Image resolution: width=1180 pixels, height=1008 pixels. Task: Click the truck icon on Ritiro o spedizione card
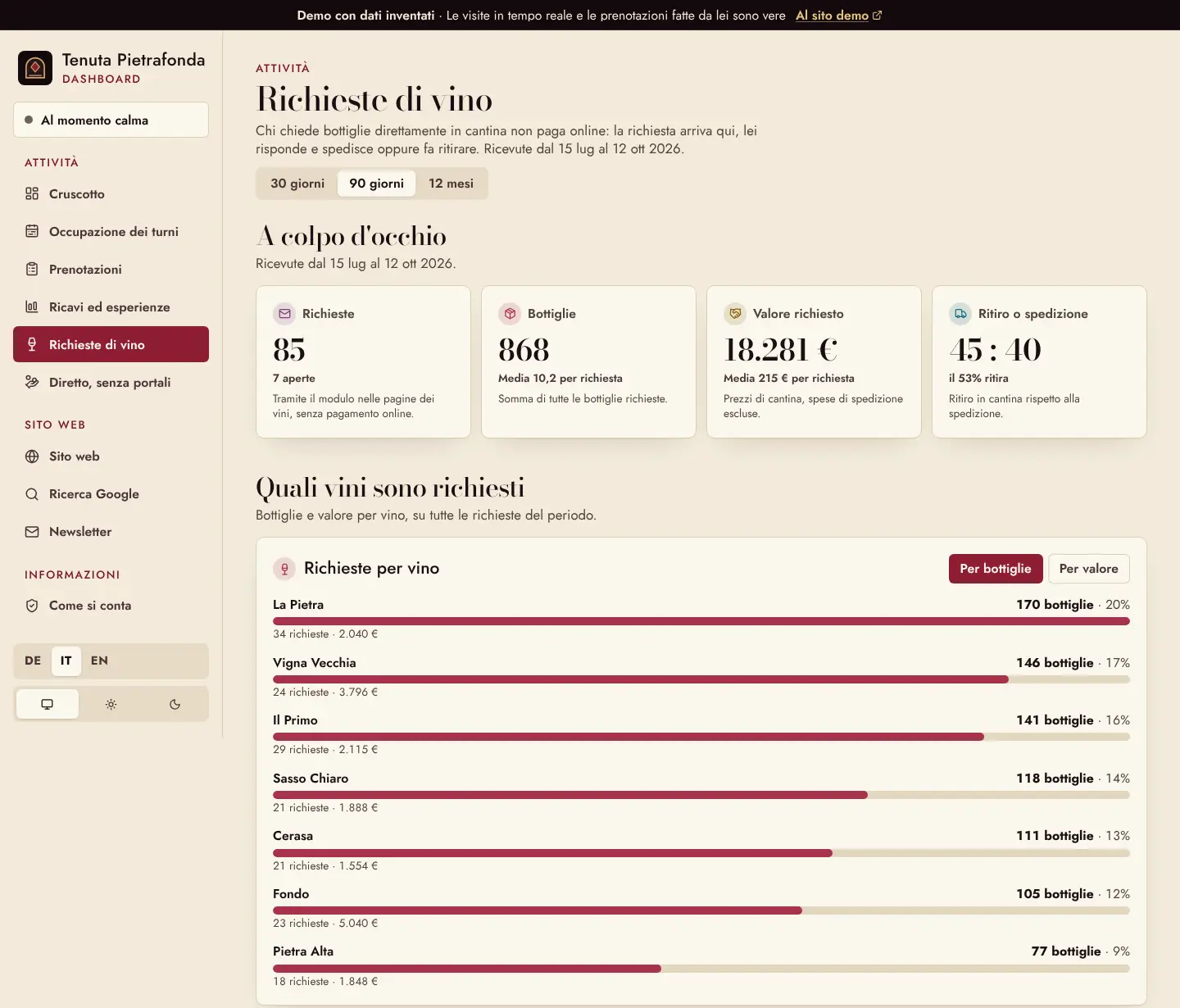pyautogui.click(x=960, y=314)
